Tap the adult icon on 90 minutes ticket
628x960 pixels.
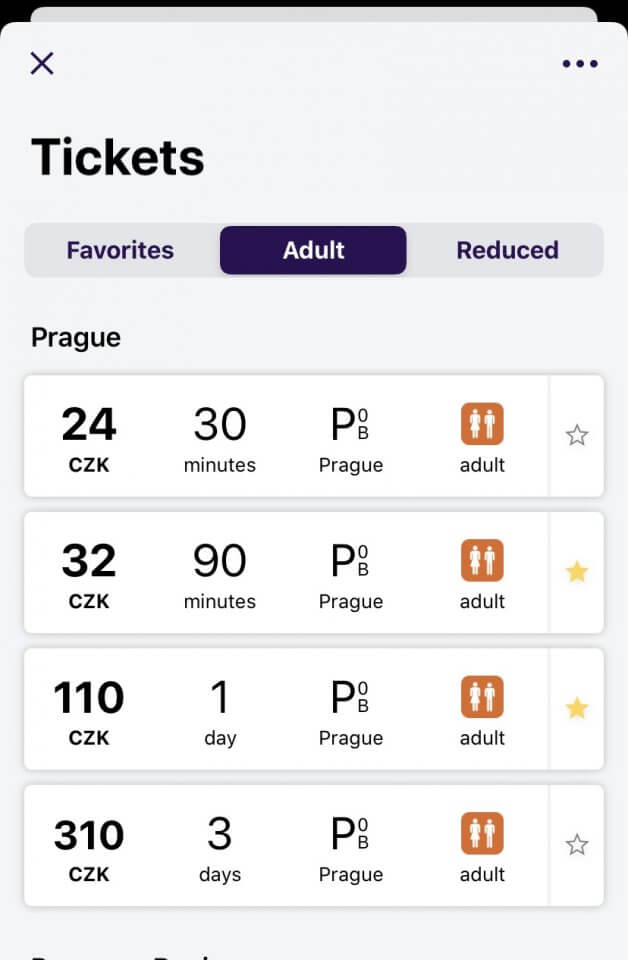coord(482,561)
